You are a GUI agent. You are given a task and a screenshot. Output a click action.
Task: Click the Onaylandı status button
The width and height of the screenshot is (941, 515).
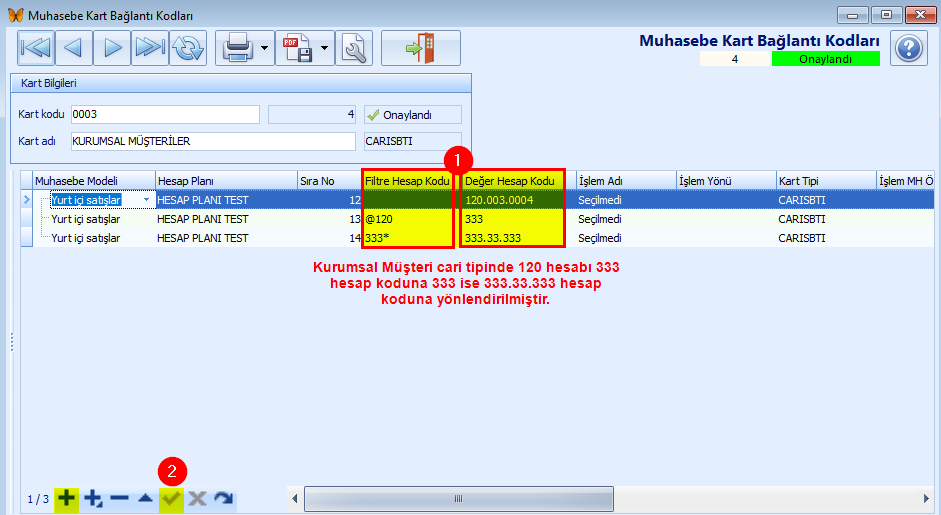pos(413,115)
